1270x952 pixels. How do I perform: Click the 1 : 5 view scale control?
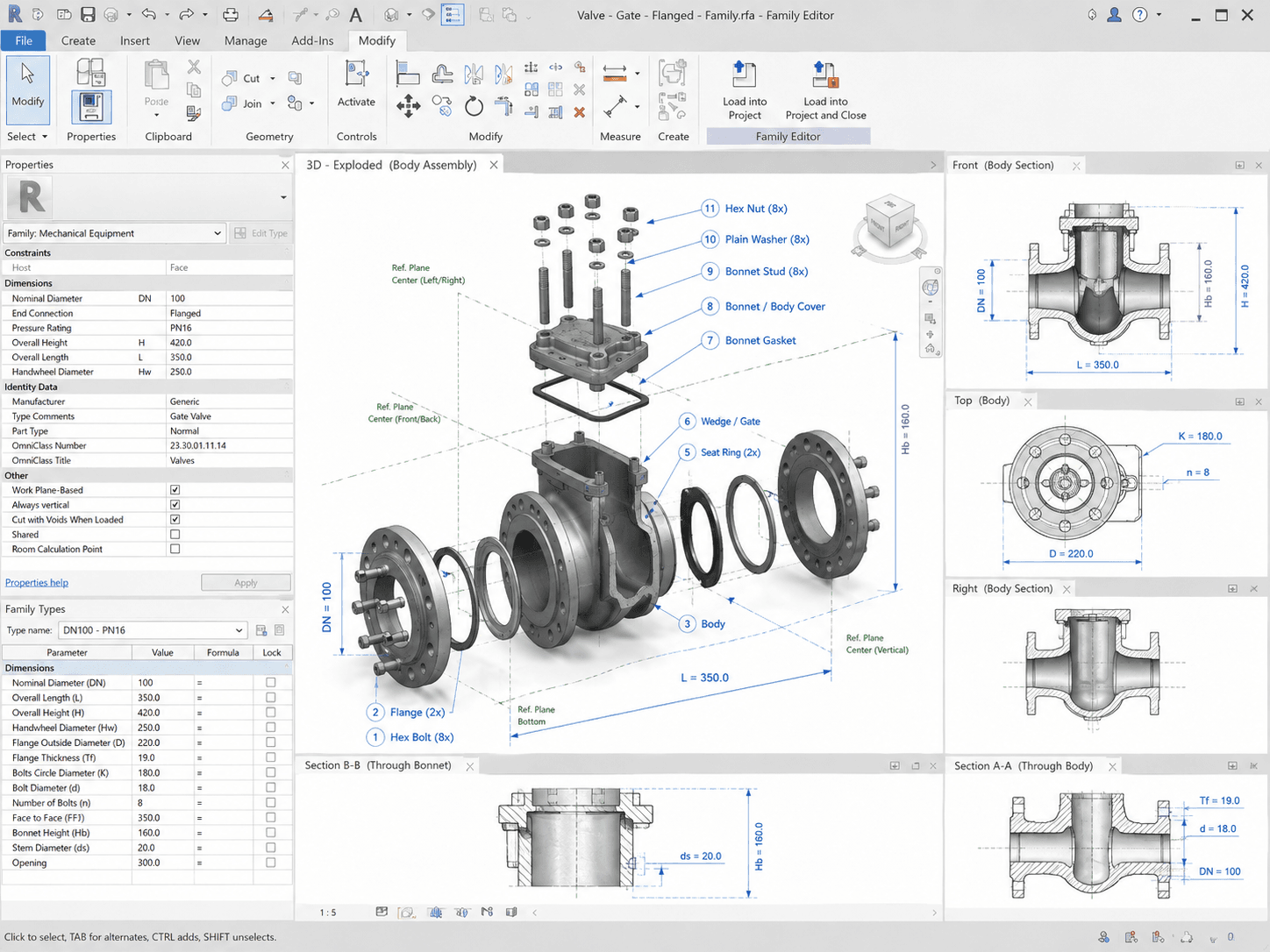[x=328, y=913]
